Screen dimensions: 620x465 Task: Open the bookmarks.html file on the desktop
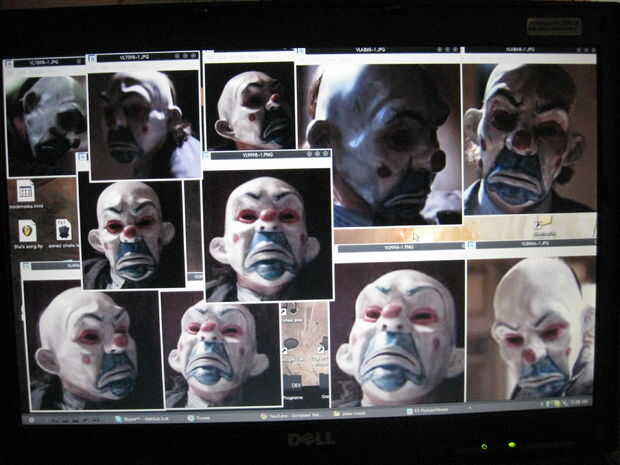26,192
